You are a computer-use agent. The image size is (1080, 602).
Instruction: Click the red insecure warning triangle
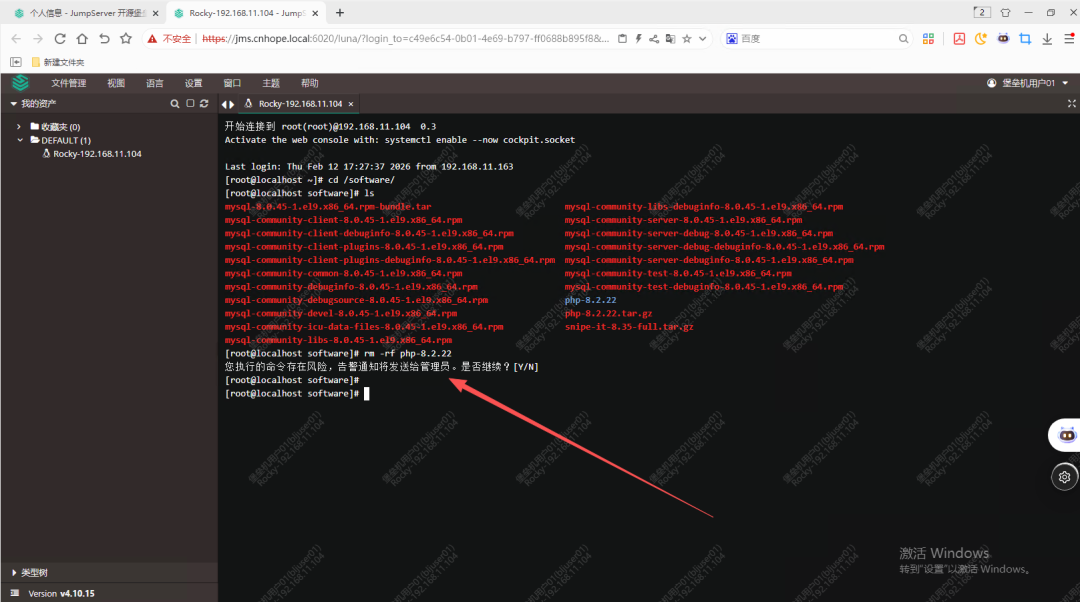coord(152,39)
